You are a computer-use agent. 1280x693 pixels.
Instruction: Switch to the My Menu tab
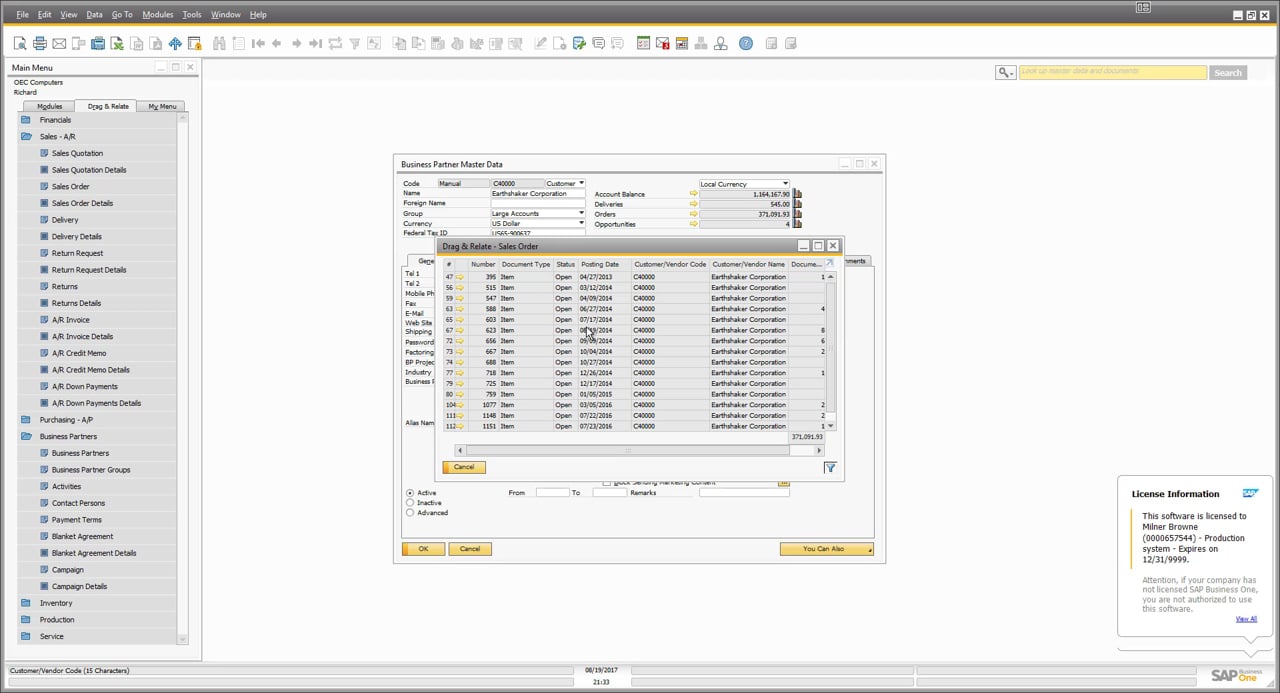click(162, 106)
